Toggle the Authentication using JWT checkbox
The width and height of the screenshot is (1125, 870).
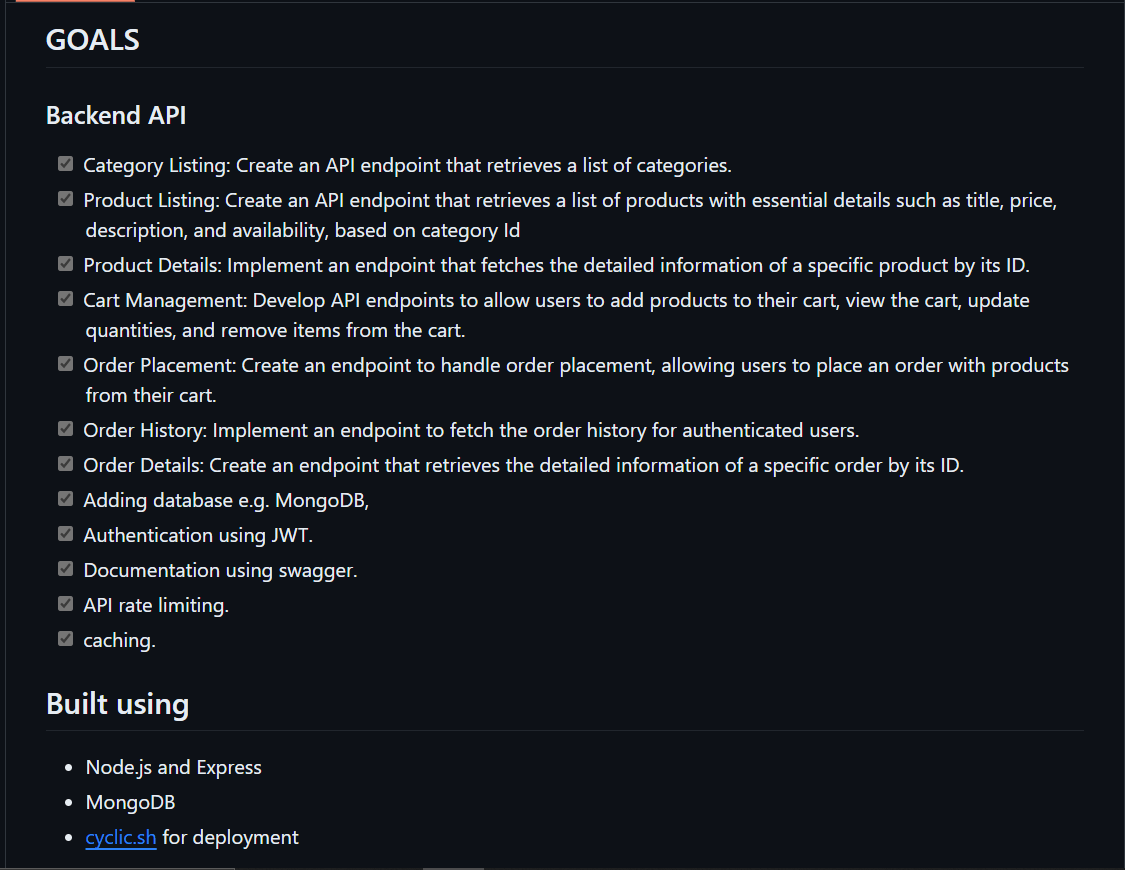[65, 534]
